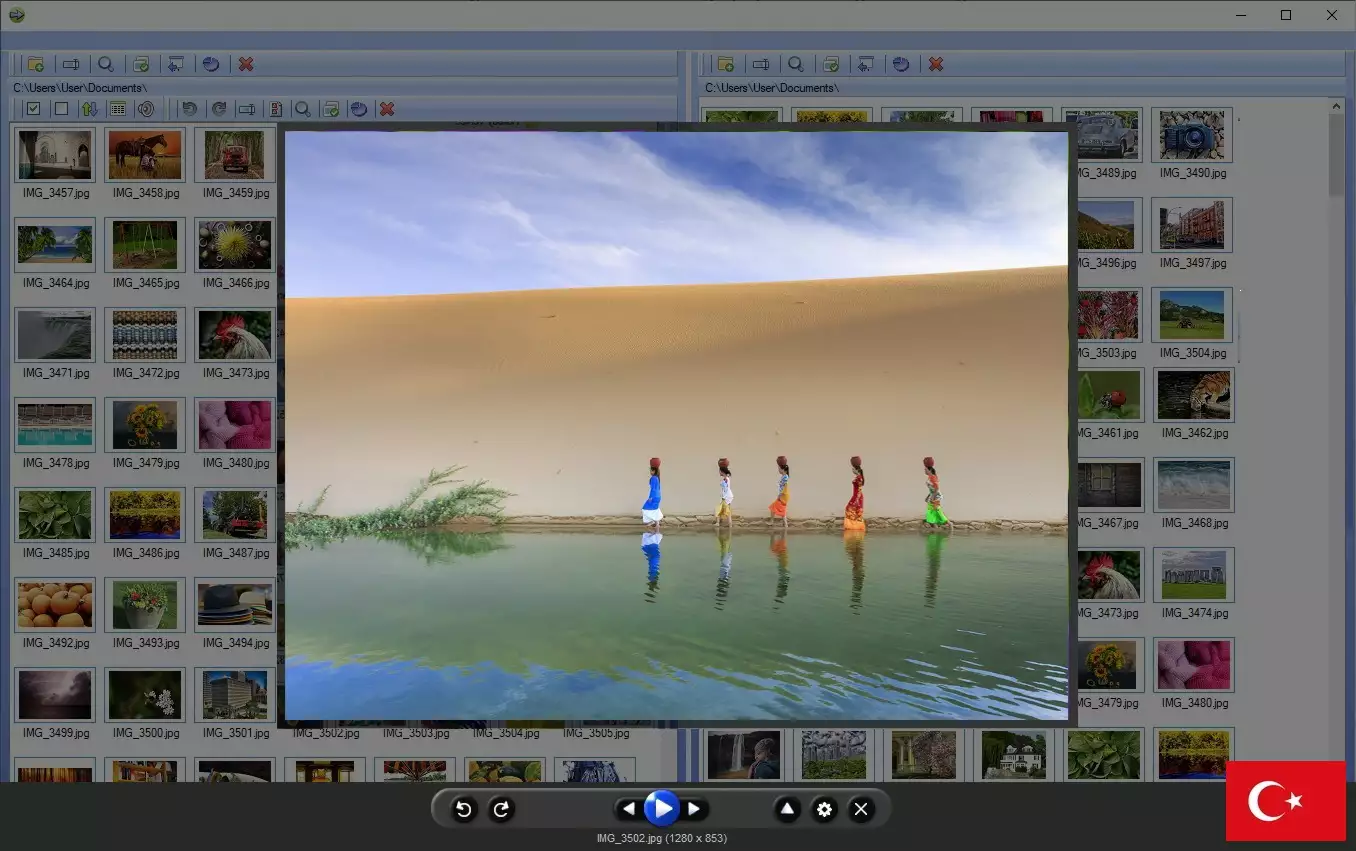Click the pie chart icon in right panel toolbar
This screenshot has width=1356, height=851.
coord(901,64)
